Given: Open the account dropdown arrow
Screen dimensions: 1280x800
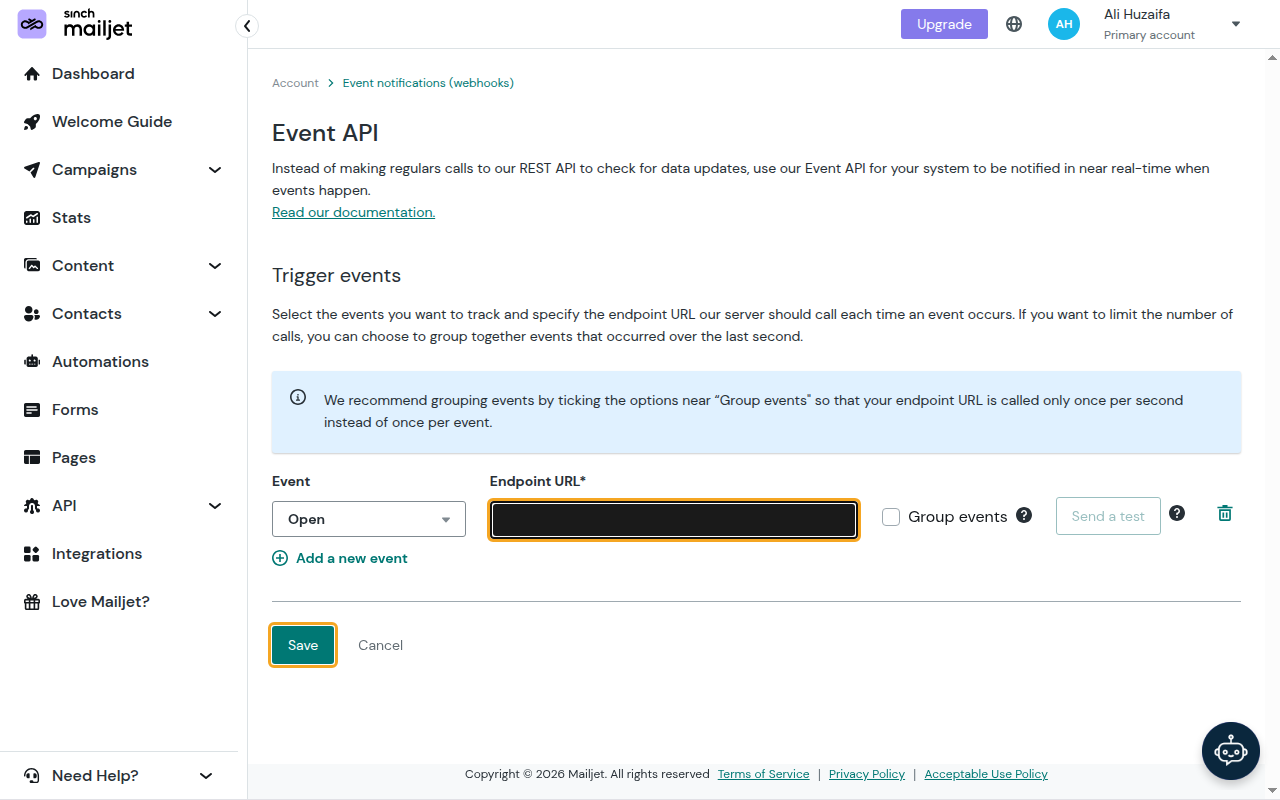Looking at the screenshot, I should (x=1236, y=24).
